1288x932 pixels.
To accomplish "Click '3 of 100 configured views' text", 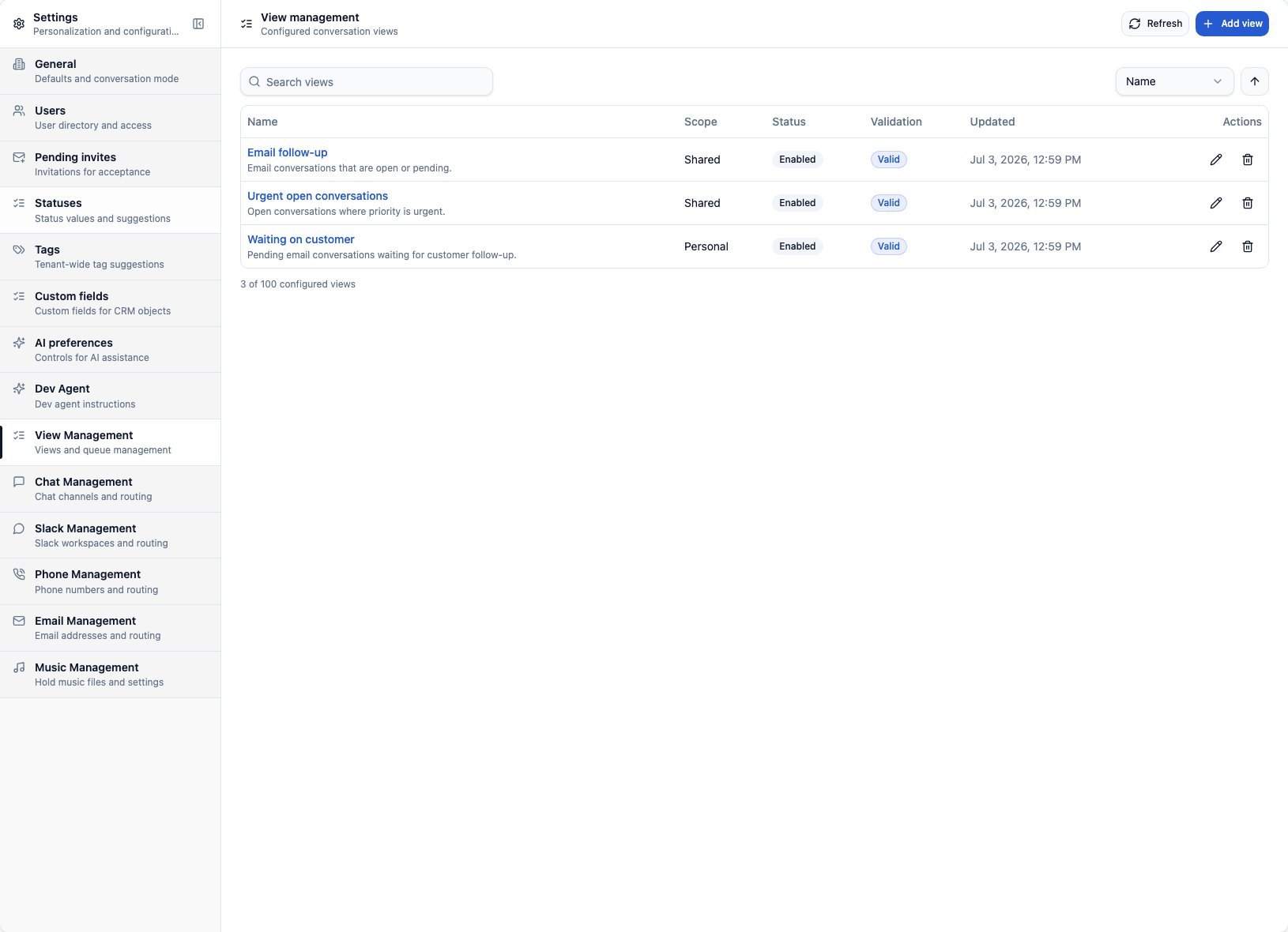I will point(298,284).
